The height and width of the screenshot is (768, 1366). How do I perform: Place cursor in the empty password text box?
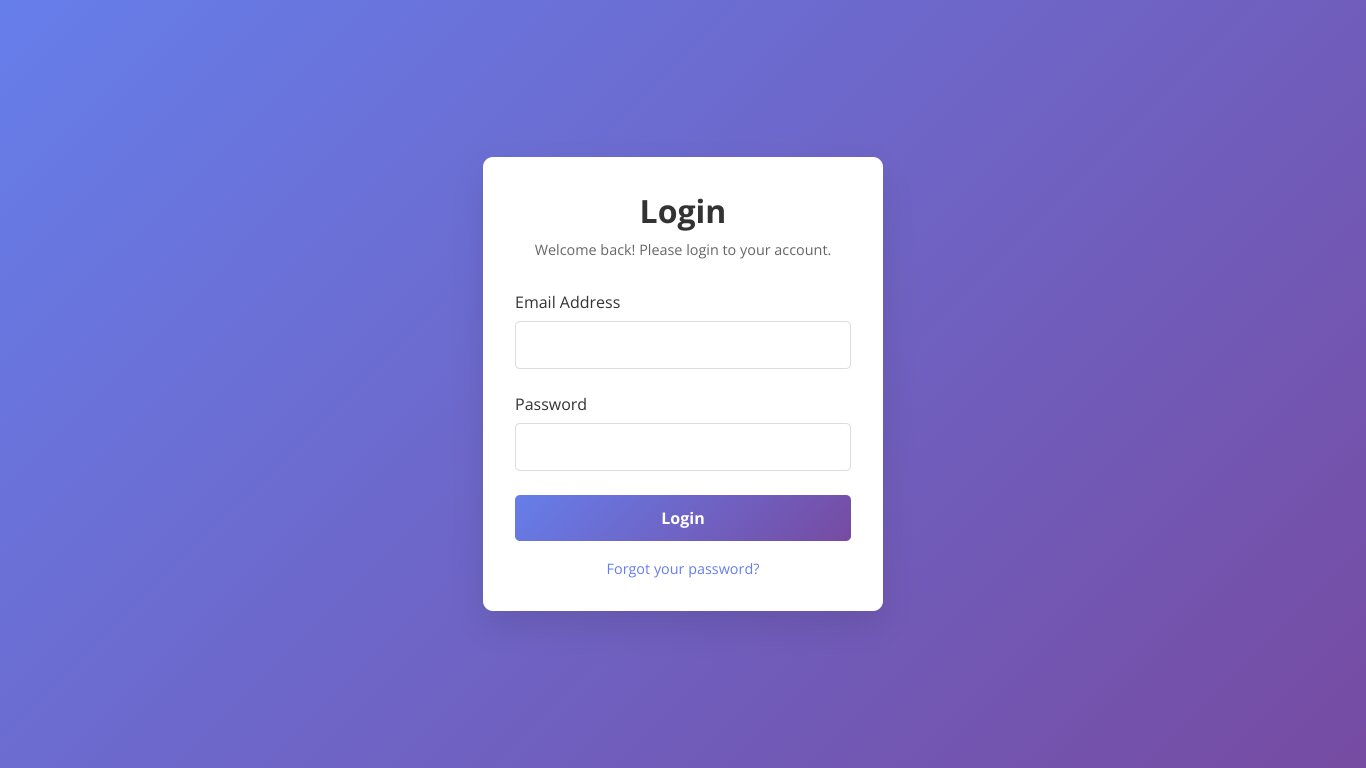coord(683,447)
